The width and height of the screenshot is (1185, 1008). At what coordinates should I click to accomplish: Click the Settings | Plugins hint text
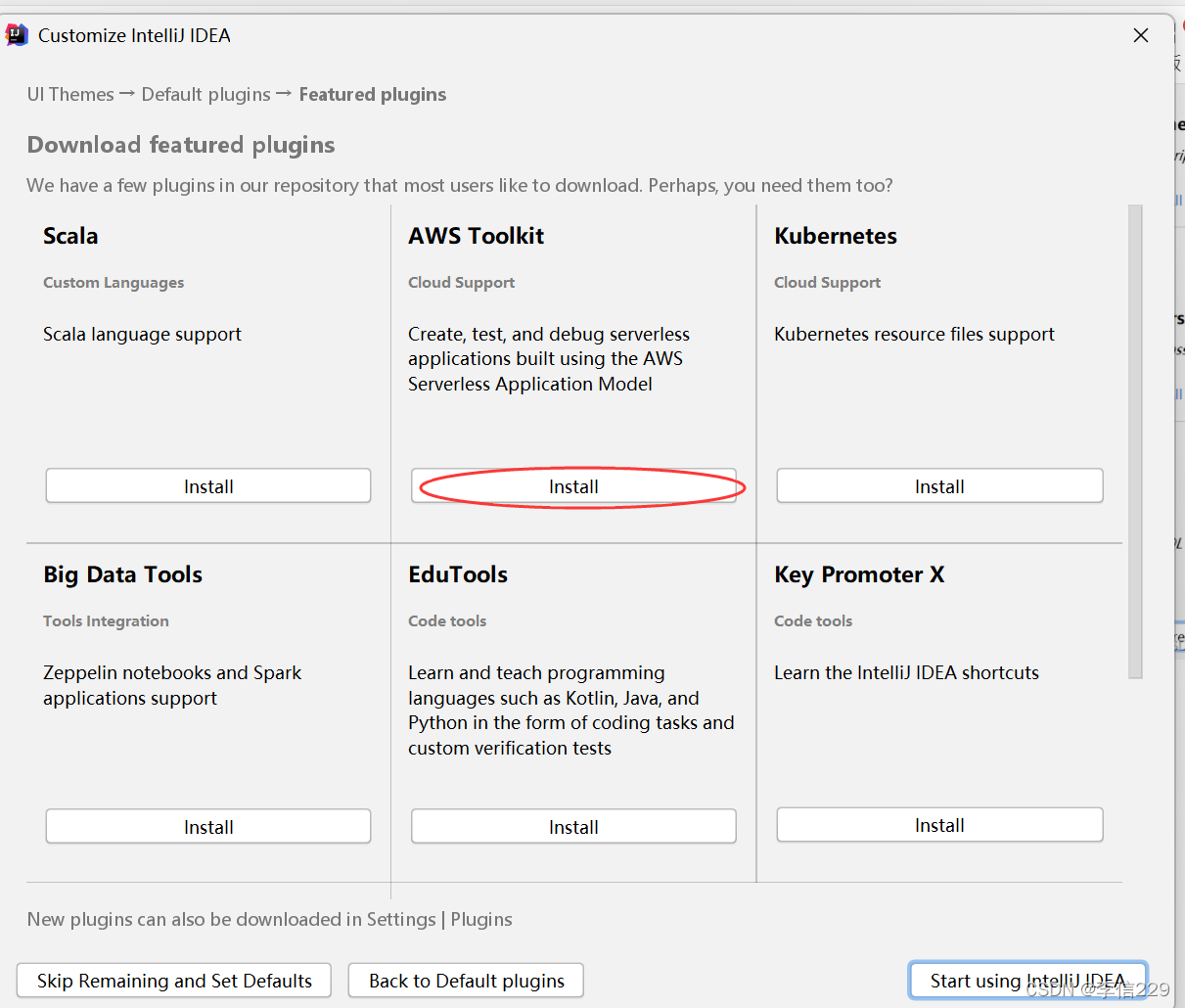[269, 919]
